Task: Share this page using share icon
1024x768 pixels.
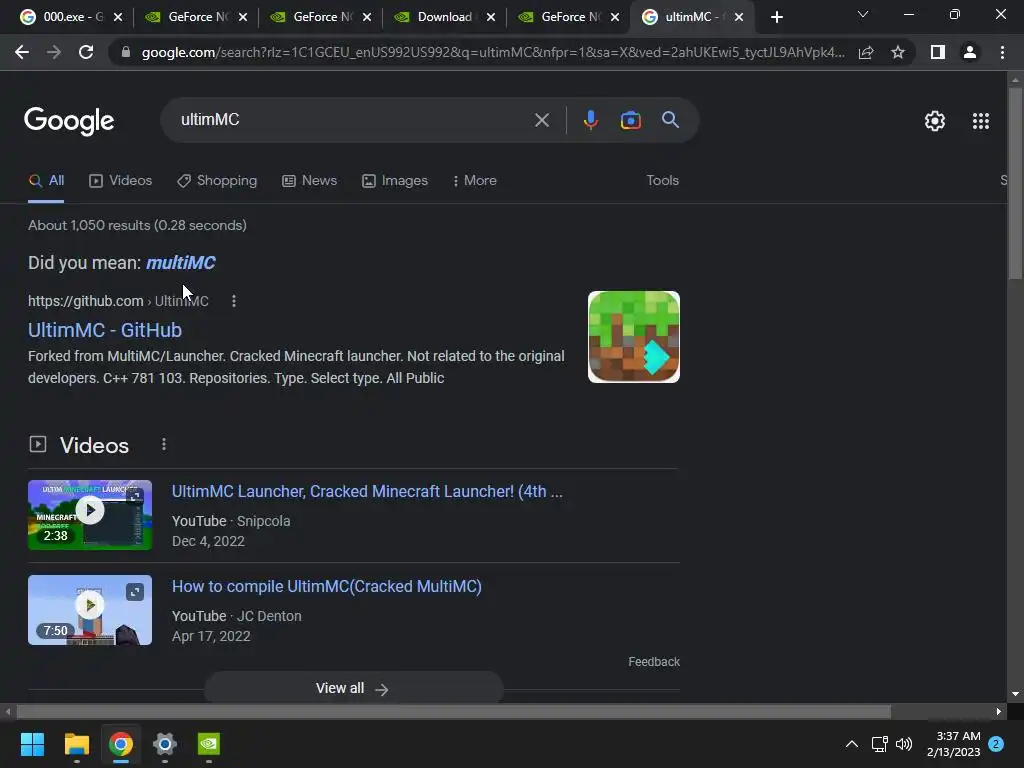Action: click(866, 52)
